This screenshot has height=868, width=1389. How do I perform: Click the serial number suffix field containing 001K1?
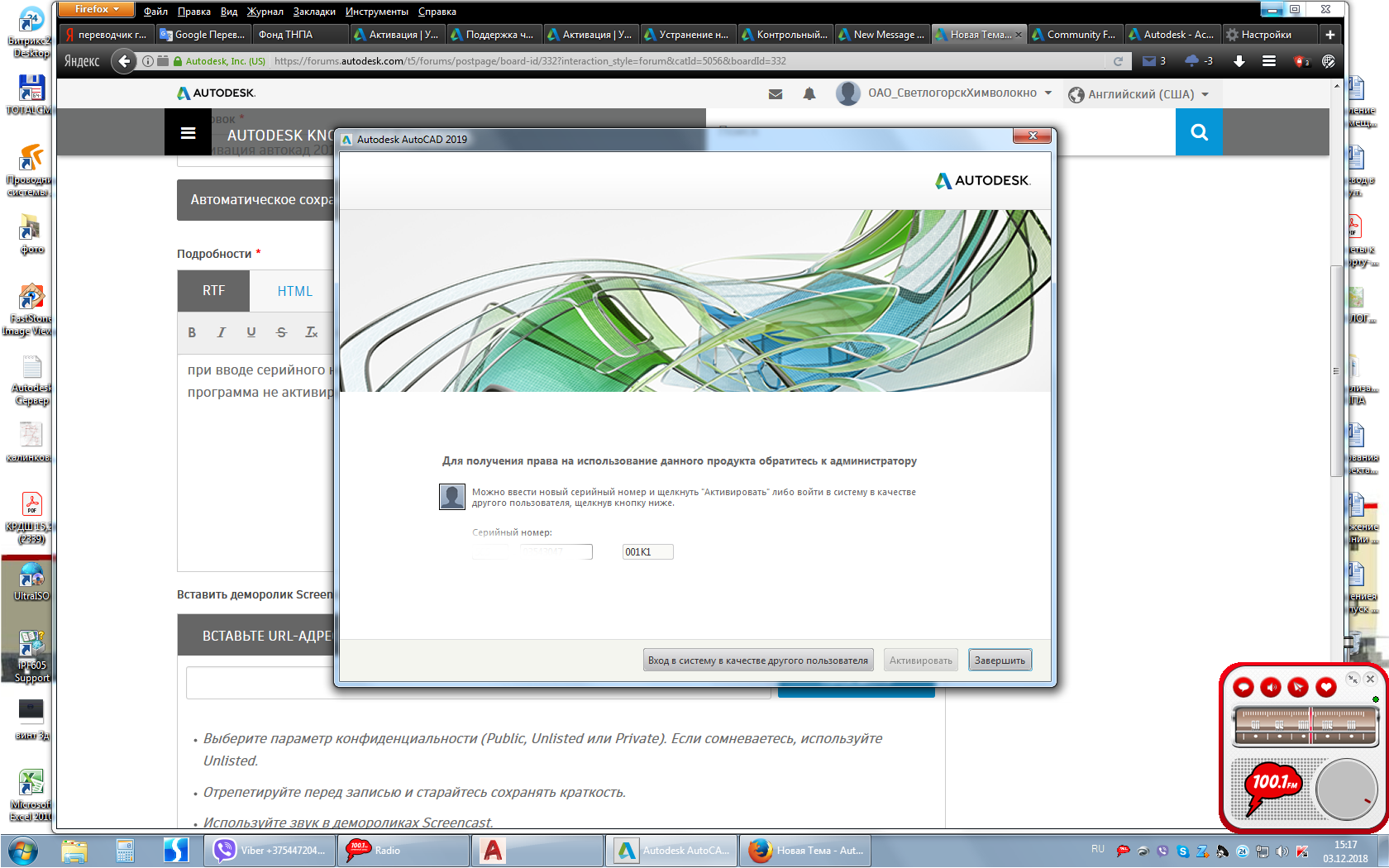[647, 552]
